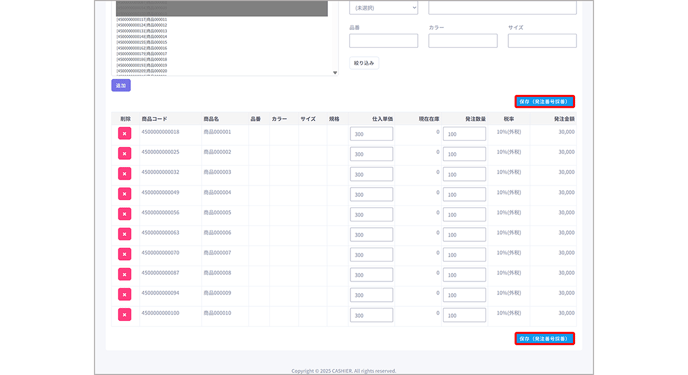Click the 絞り込み filter button
This screenshot has width=688, height=375.
coord(364,63)
